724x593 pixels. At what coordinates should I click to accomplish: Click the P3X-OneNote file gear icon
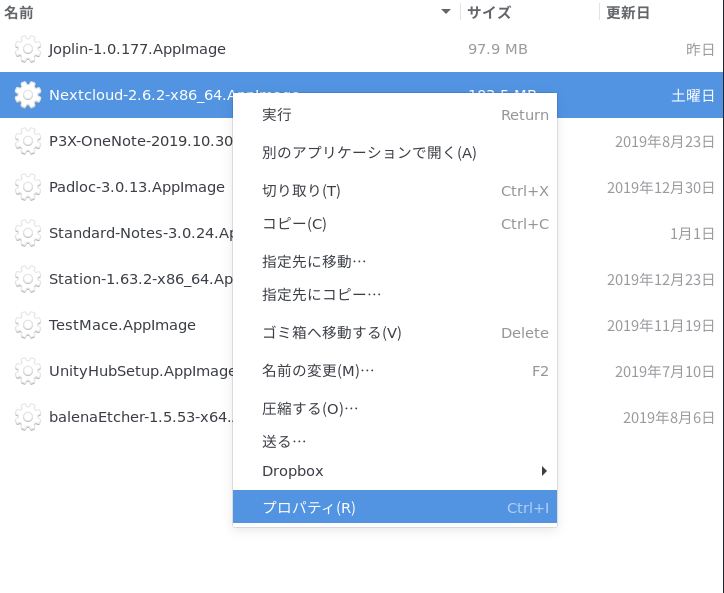tap(28, 141)
